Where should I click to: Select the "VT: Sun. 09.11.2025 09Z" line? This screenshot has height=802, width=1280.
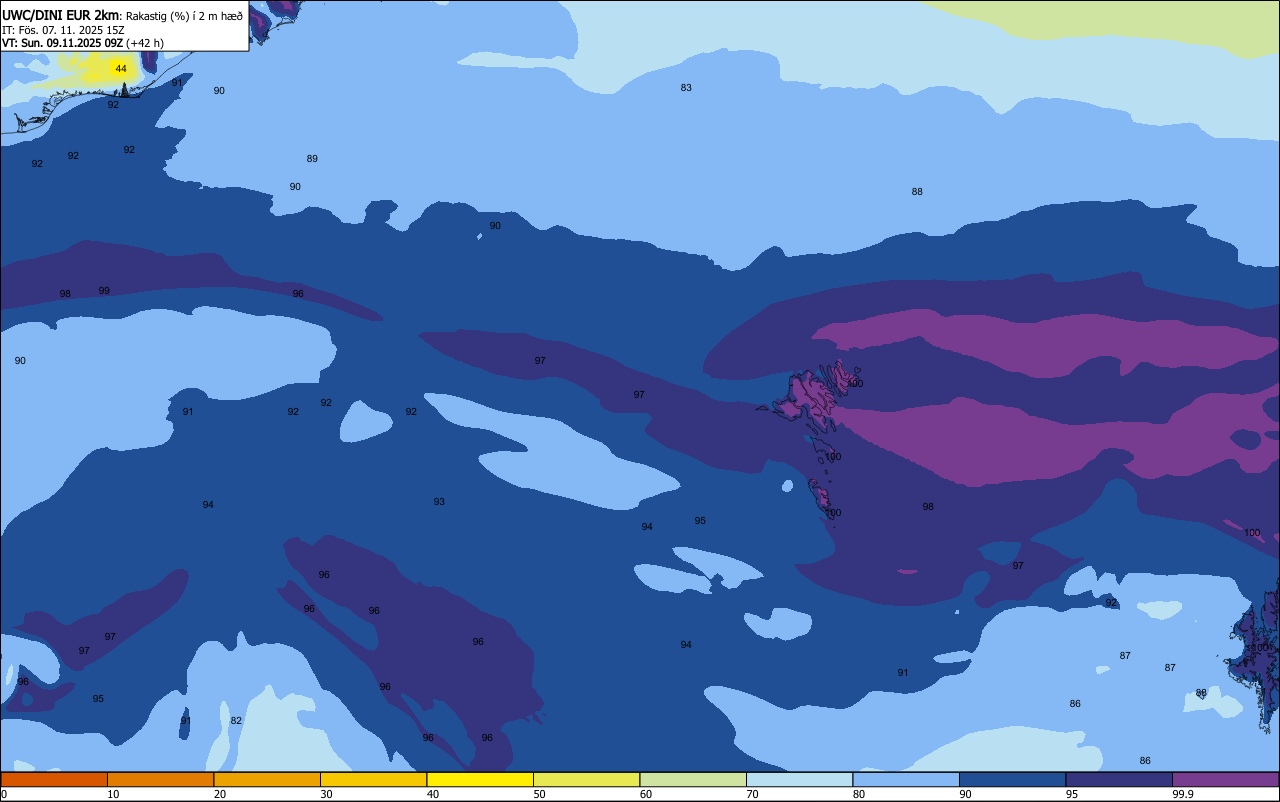click(x=62, y=43)
